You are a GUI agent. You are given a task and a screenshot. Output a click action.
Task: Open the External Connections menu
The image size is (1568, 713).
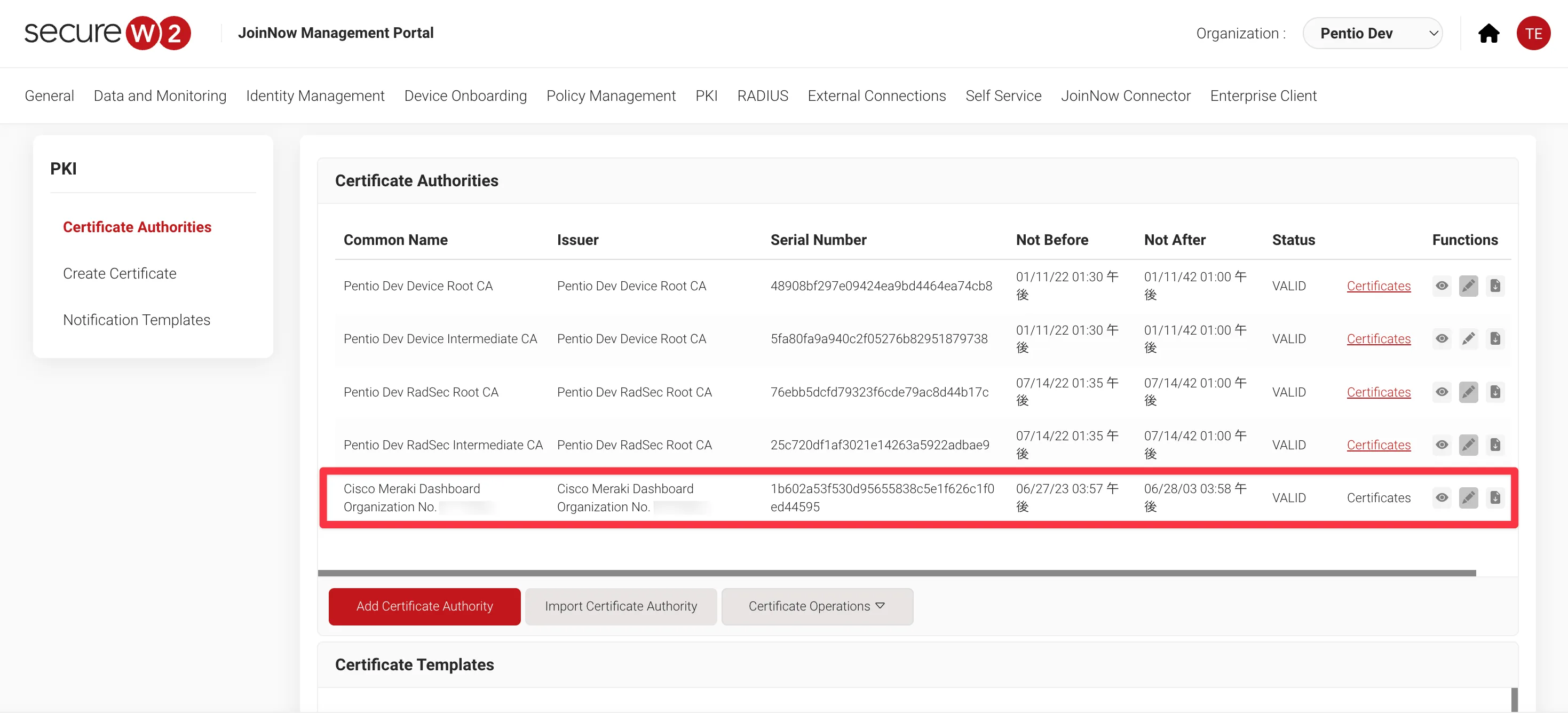[x=876, y=96]
